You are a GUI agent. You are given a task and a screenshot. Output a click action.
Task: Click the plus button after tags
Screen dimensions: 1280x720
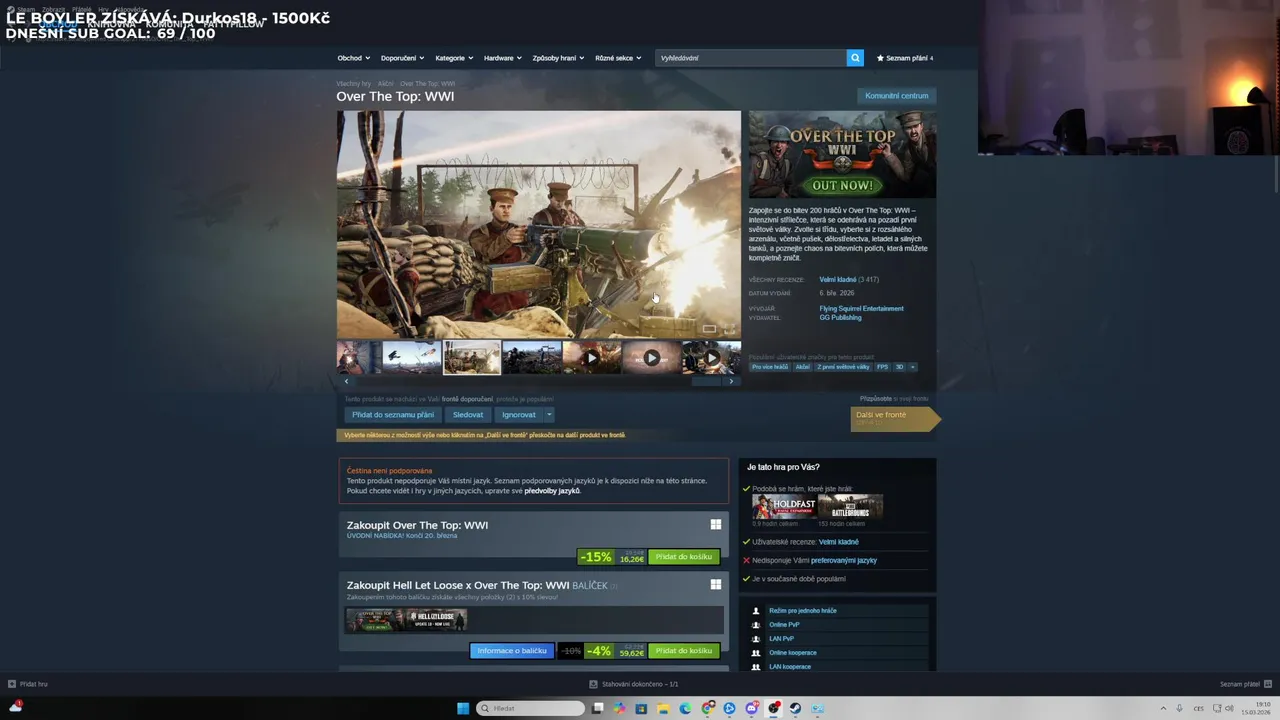(912, 367)
